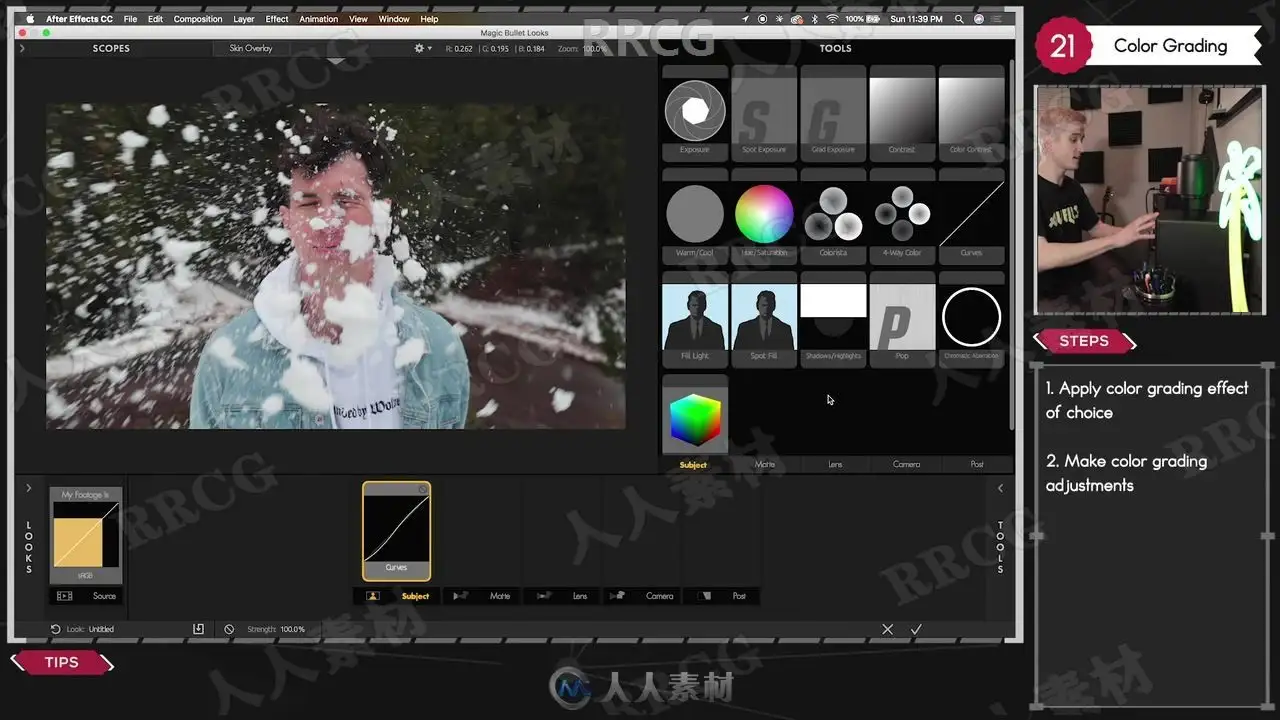Open the Effect menu
The image size is (1280, 720).
[x=277, y=19]
